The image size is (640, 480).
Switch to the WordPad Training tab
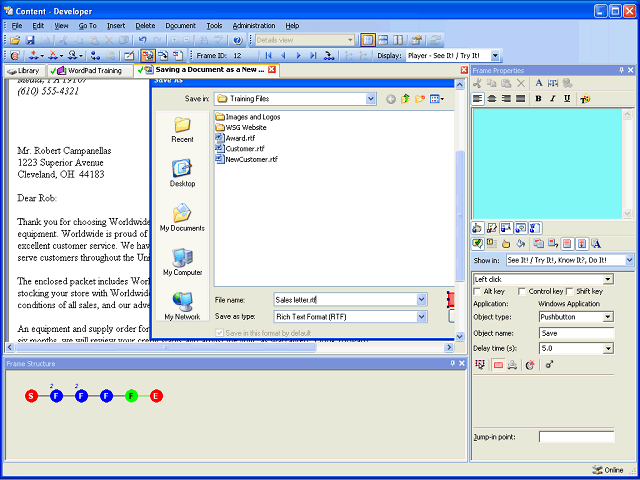tap(90, 71)
